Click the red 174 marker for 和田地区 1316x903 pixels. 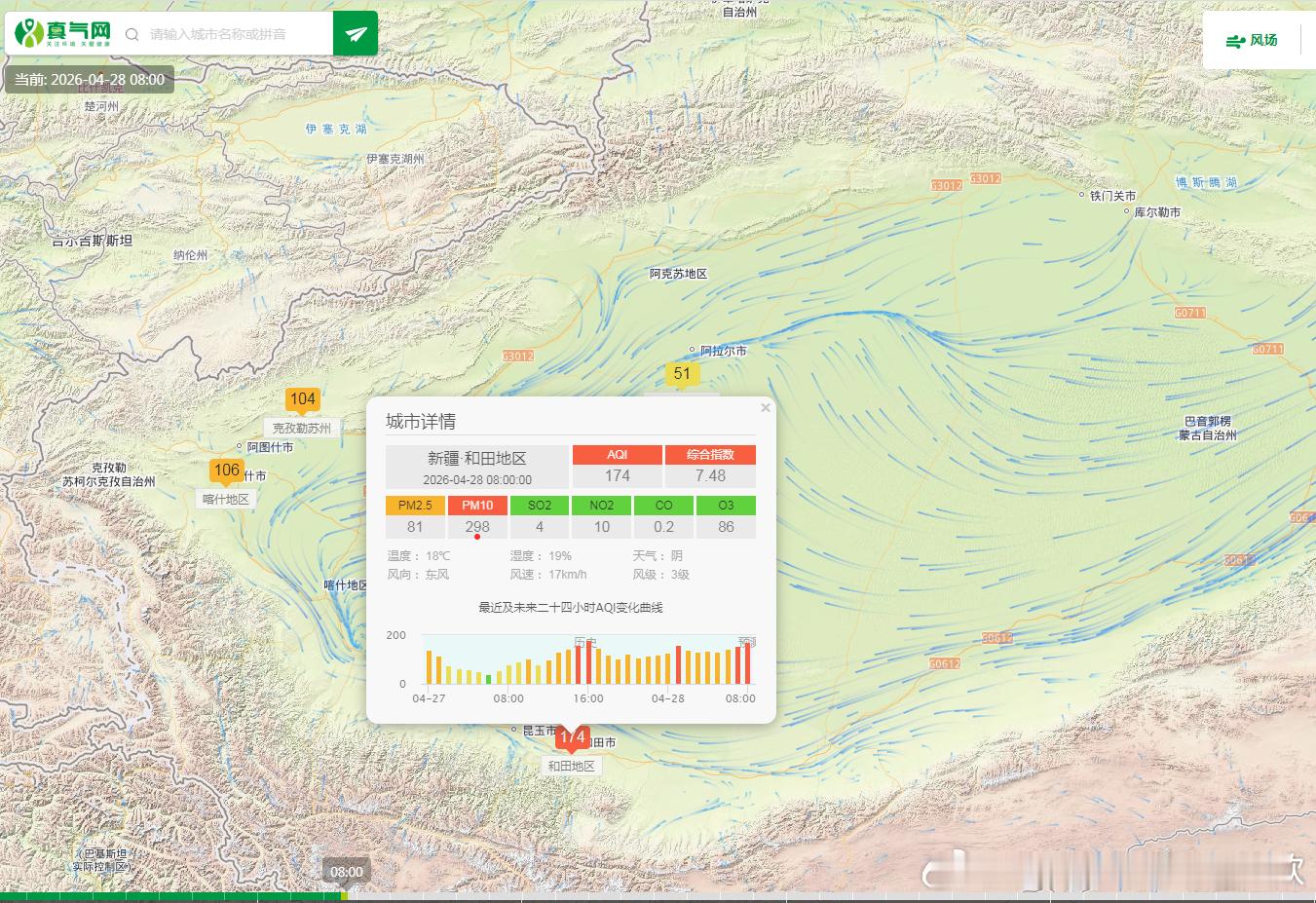click(573, 738)
